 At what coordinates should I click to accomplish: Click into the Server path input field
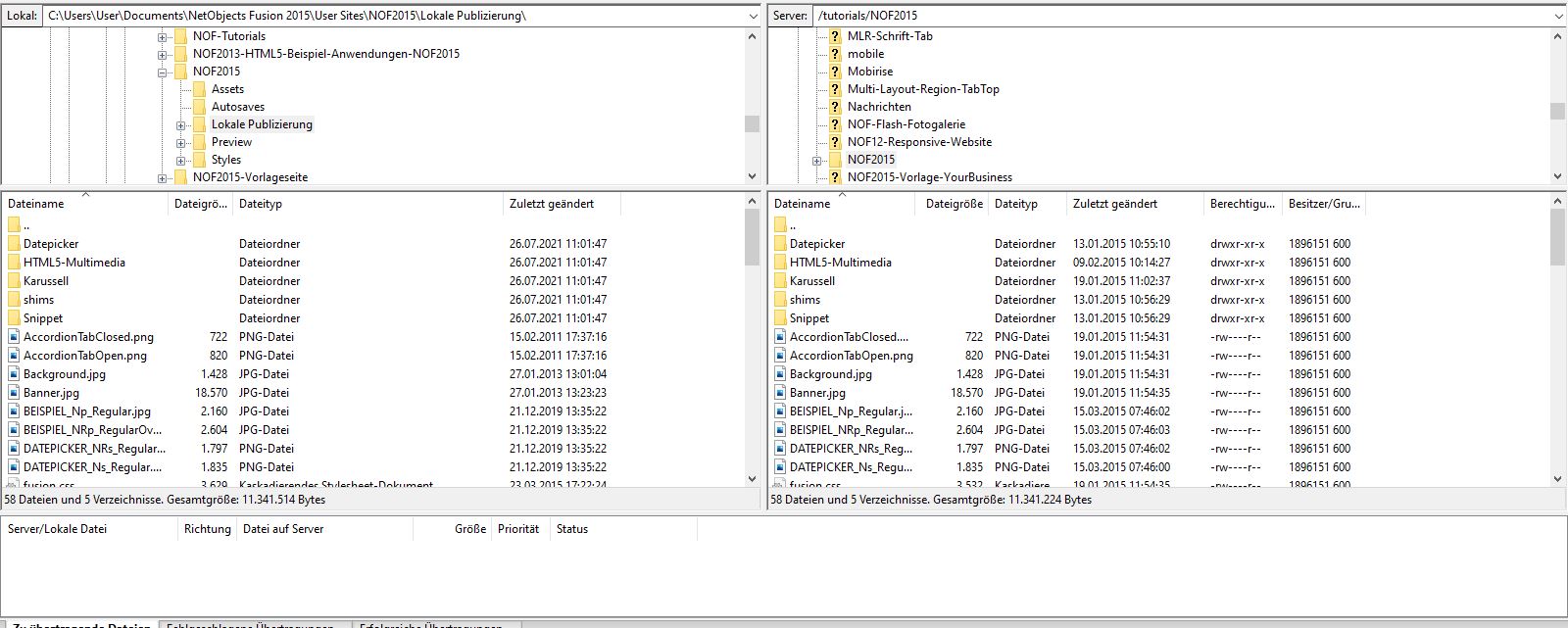1176,16
